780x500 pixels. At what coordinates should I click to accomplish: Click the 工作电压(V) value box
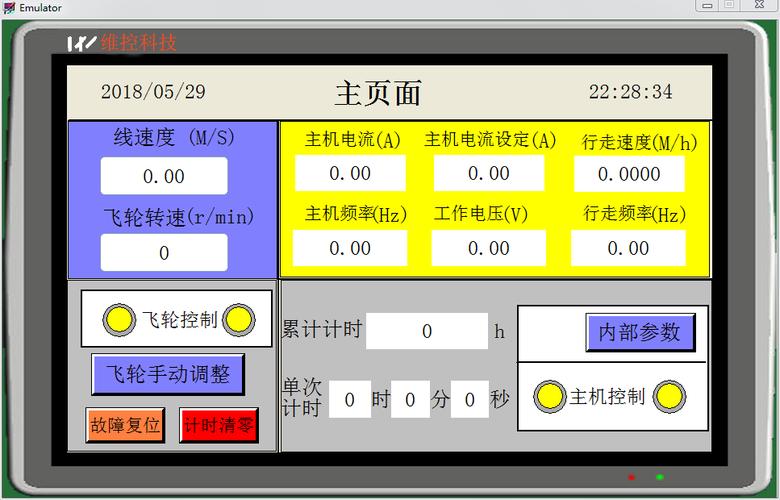click(x=489, y=248)
